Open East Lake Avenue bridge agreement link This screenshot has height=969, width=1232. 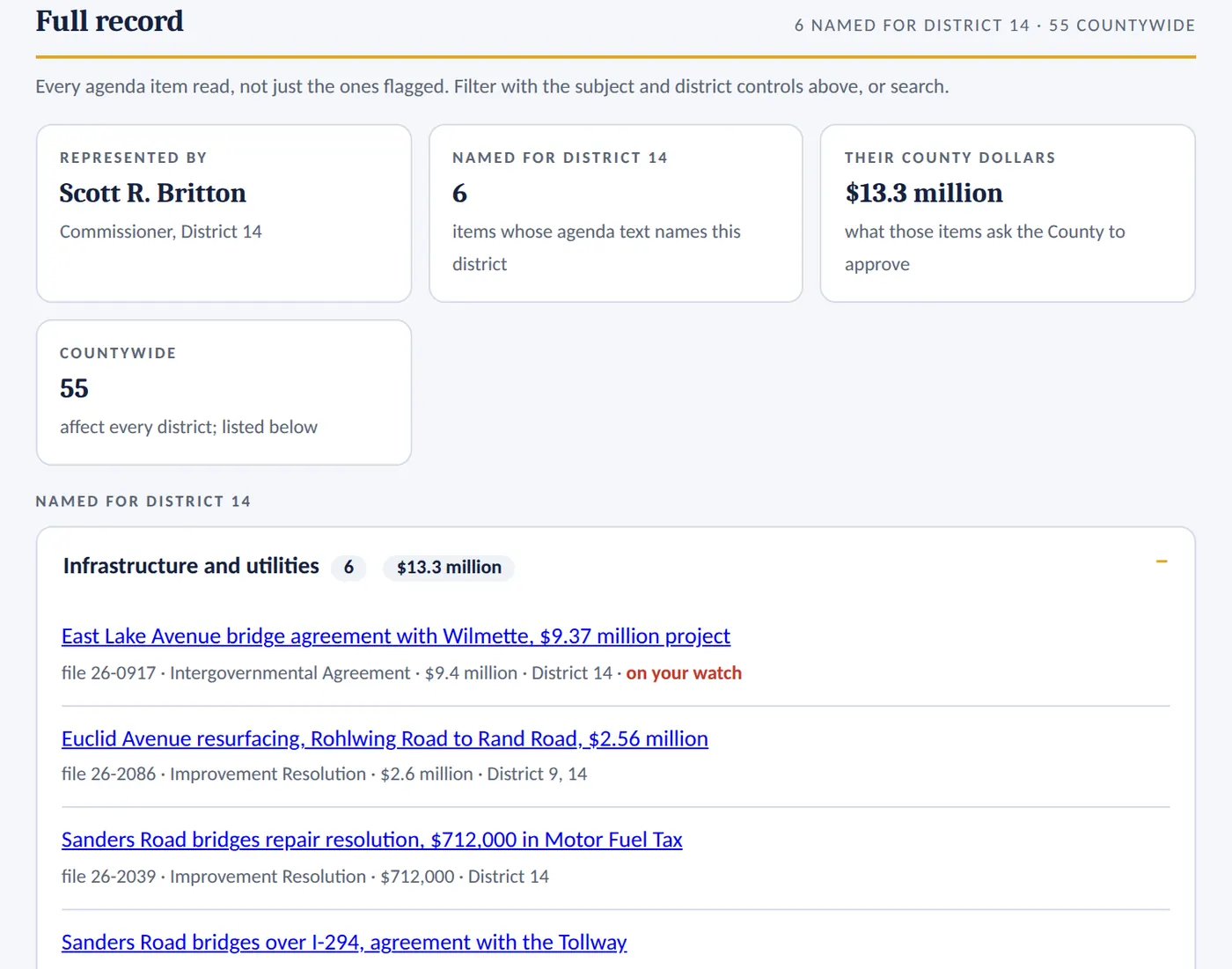[x=396, y=636]
